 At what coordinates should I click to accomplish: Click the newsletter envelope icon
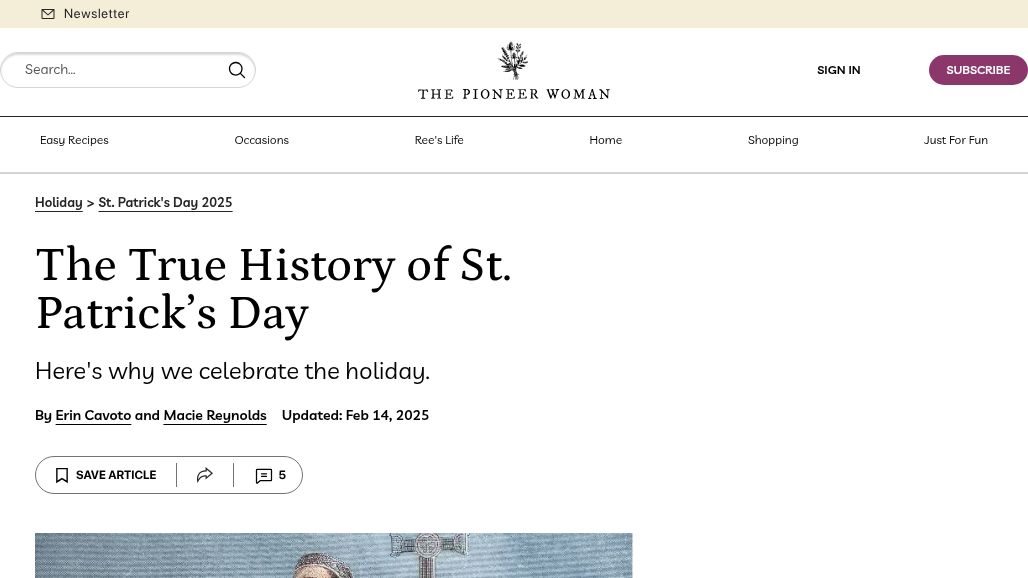(x=48, y=14)
